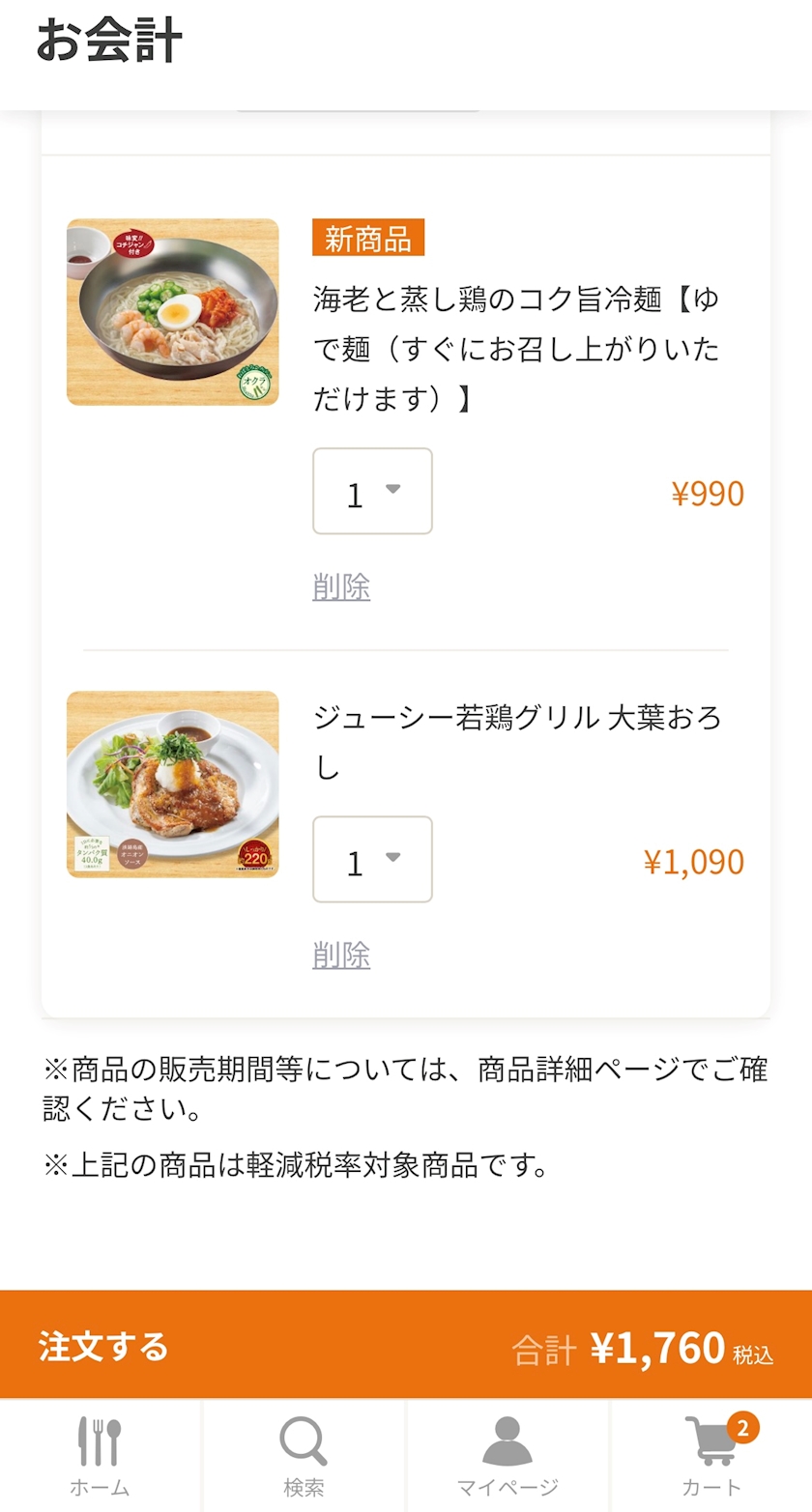The height and width of the screenshot is (1512, 812).
Task: Tap the 合計 ¥1,760 total amount
Action: (642, 1347)
